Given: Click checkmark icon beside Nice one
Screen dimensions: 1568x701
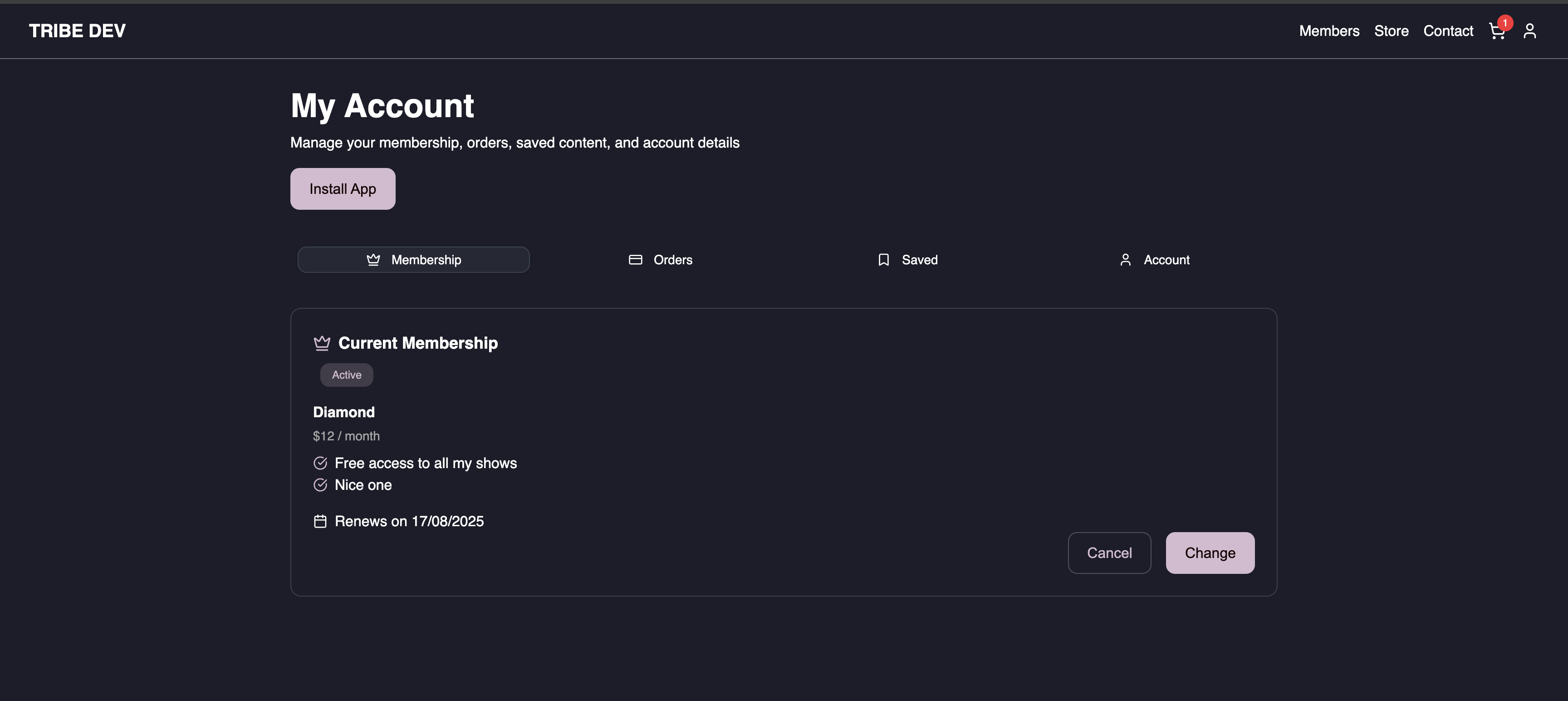Looking at the screenshot, I should pos(319,485).
